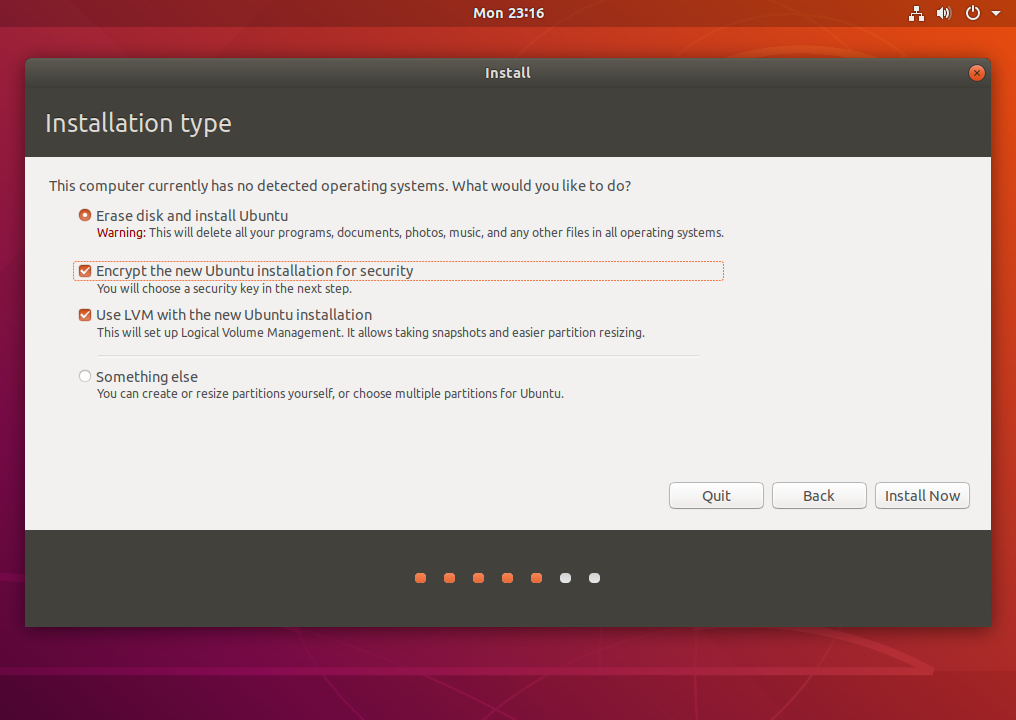Click Install Now to begin installation
The height and width of the screenshot is (720, 1016).
[922, 496]
